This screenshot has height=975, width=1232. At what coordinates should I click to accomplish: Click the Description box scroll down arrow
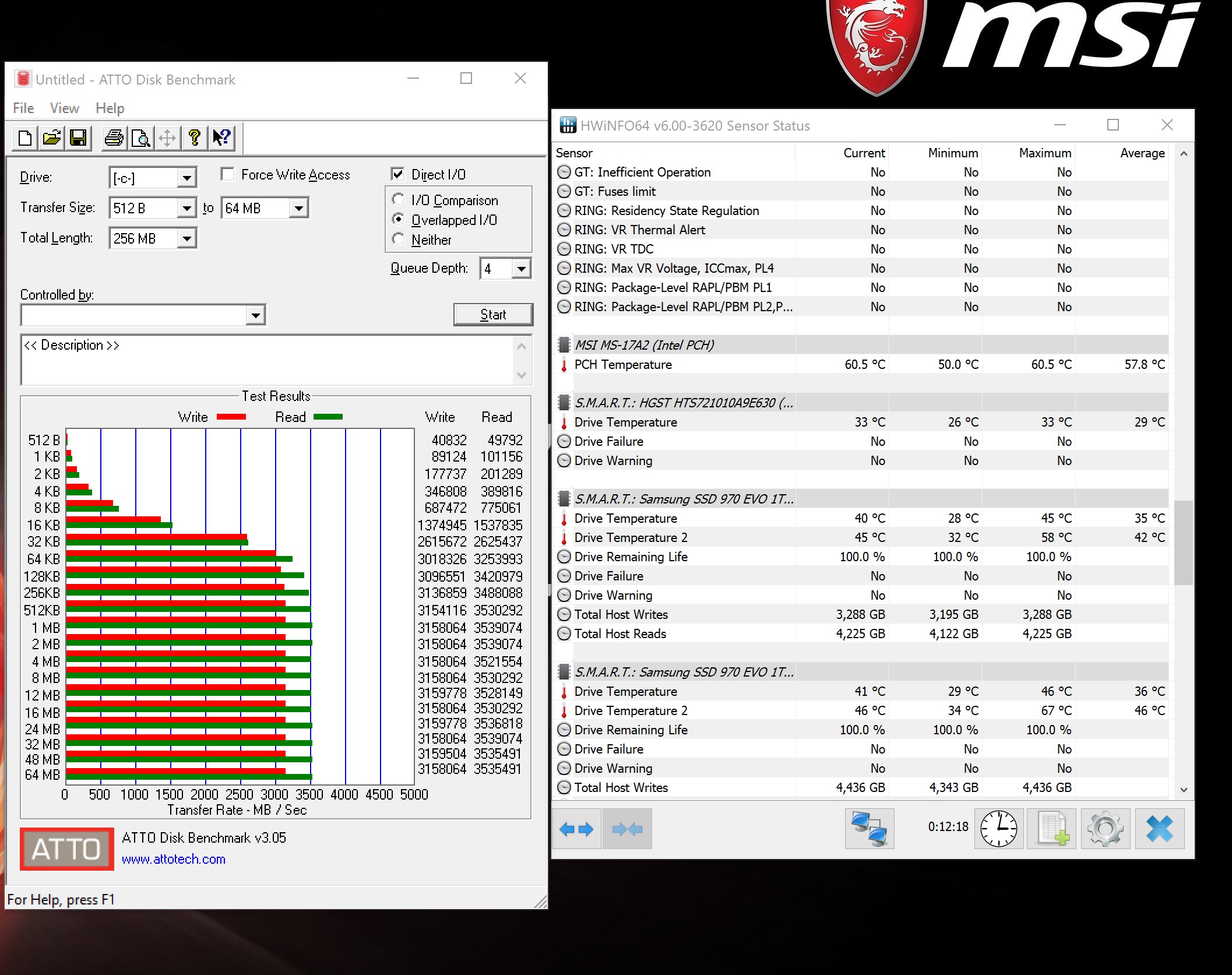coord(522,375)
